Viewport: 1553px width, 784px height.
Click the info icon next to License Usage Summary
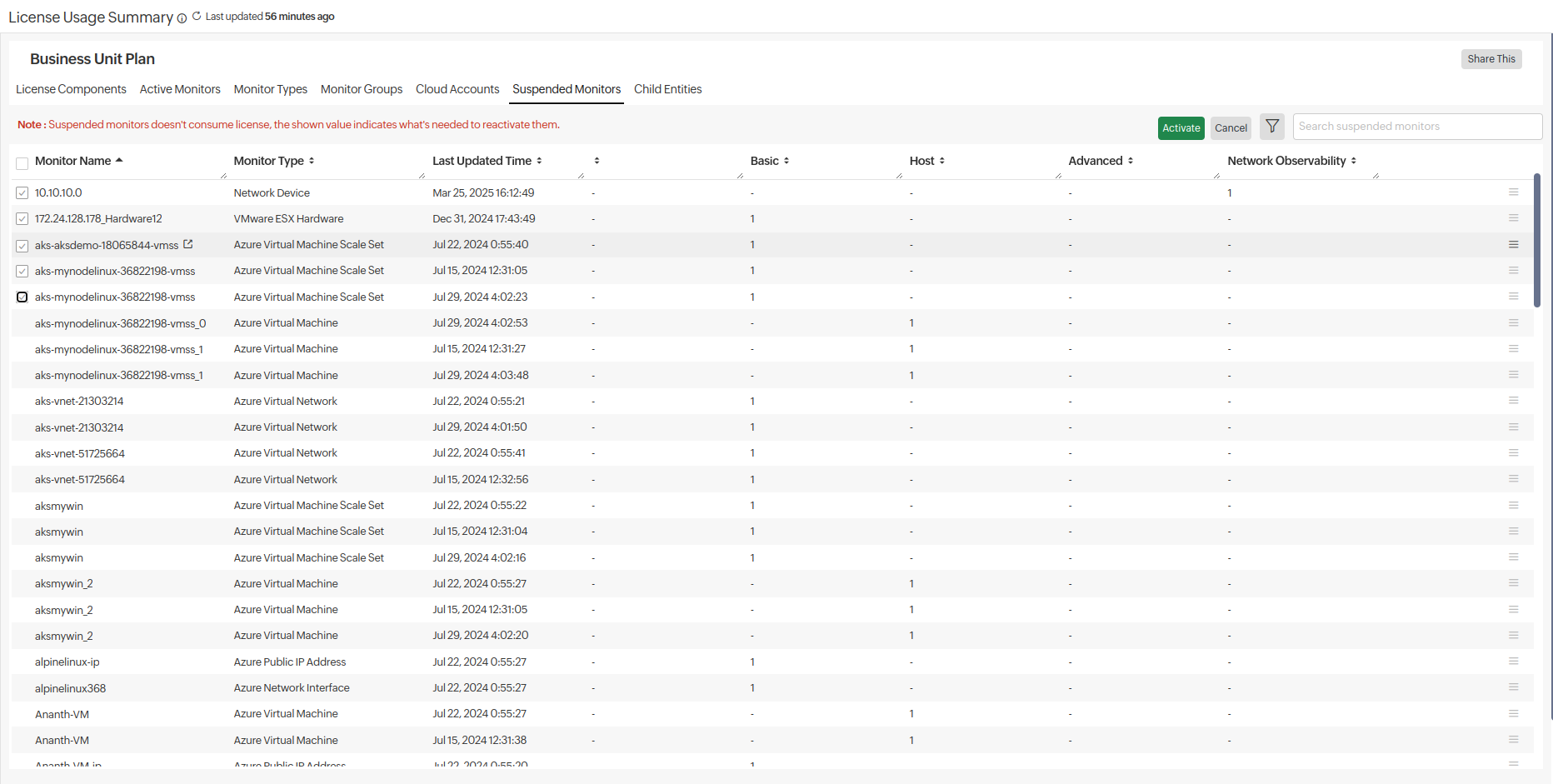182,18
